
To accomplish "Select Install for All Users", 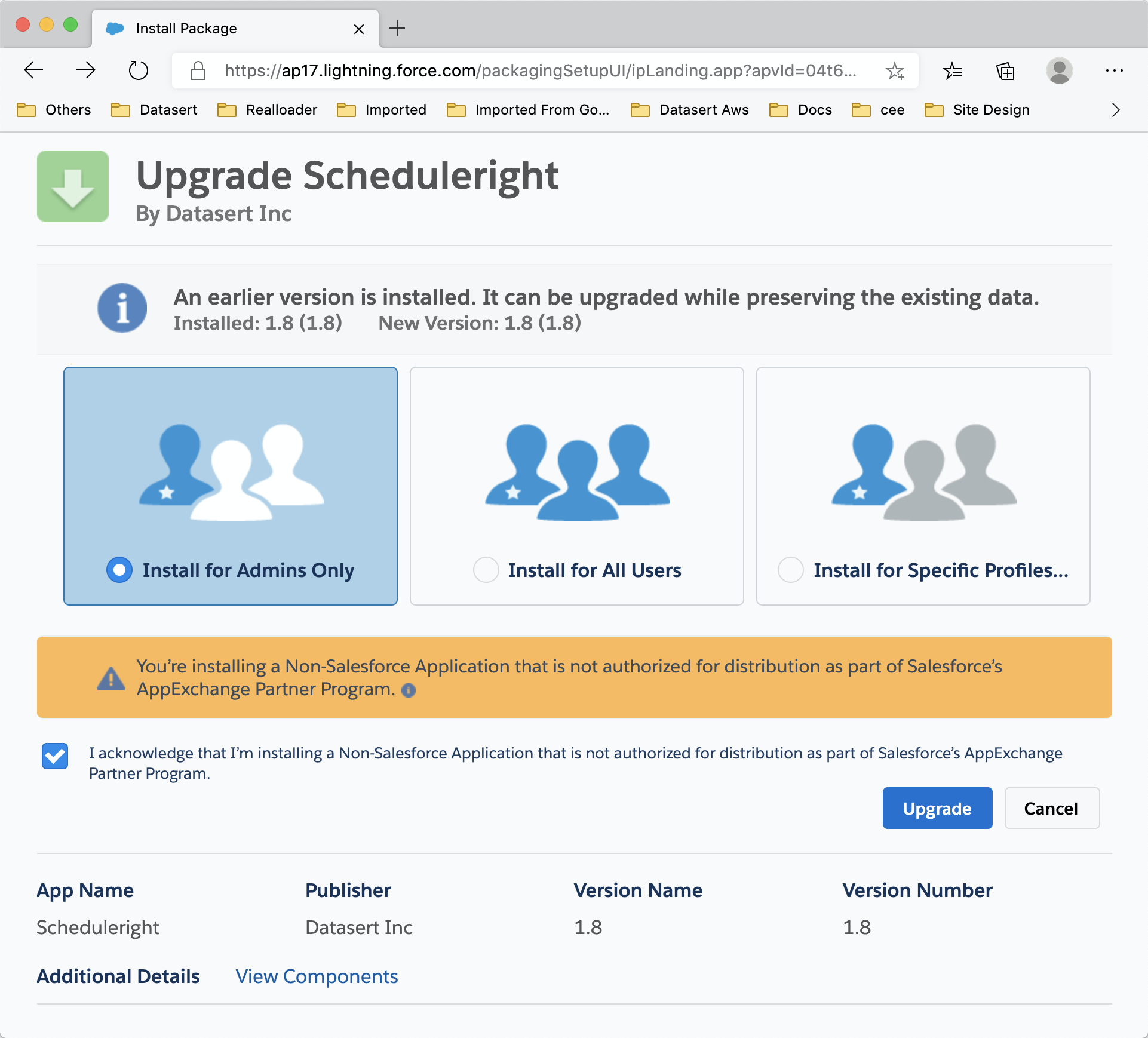I will (x=486, y=570).
